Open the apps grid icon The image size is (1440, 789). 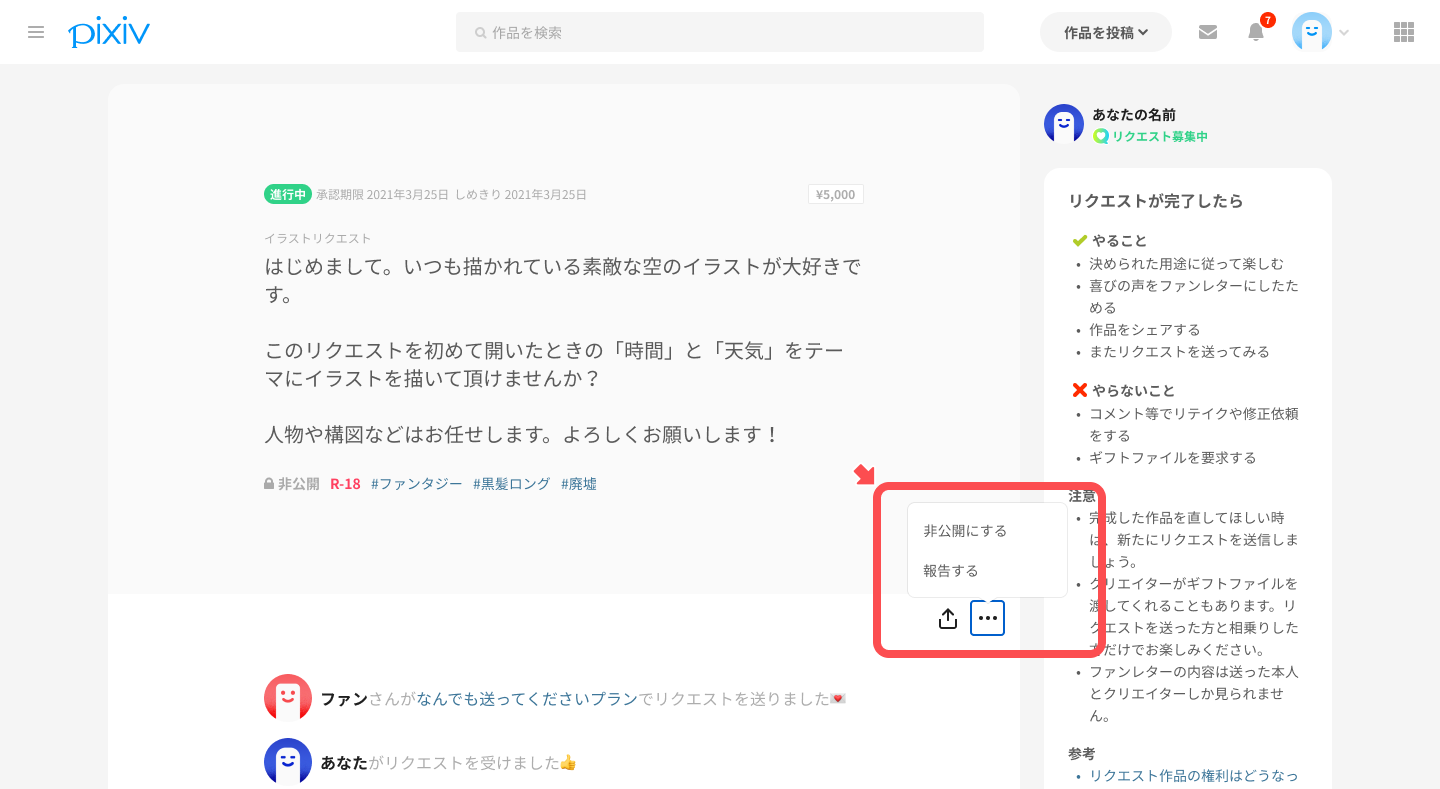(x=1404, y=32)
